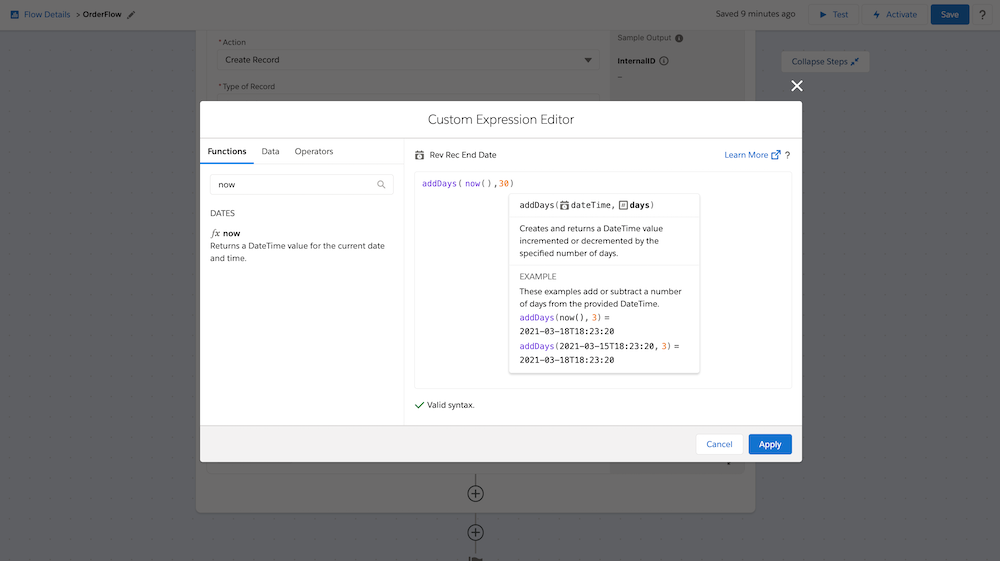This screenshot has height=561, width=1000.
Task: Go back to Flow Details
Action: tap(47, 14)
